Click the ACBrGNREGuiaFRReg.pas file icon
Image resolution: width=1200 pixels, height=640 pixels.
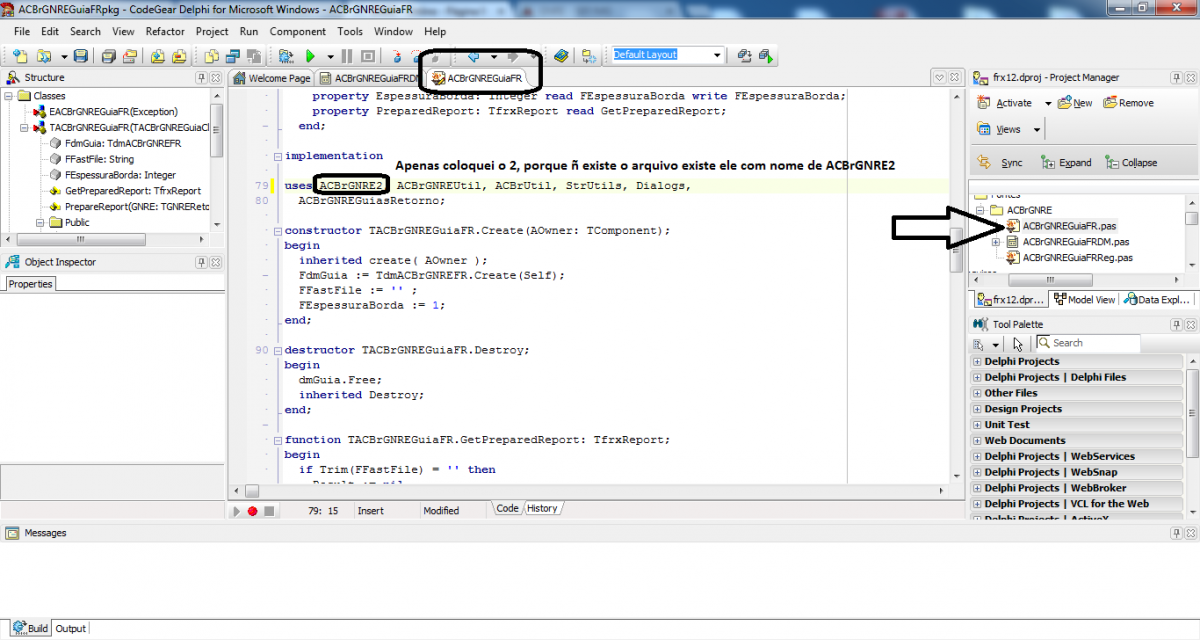click(x=1013, y=258)
